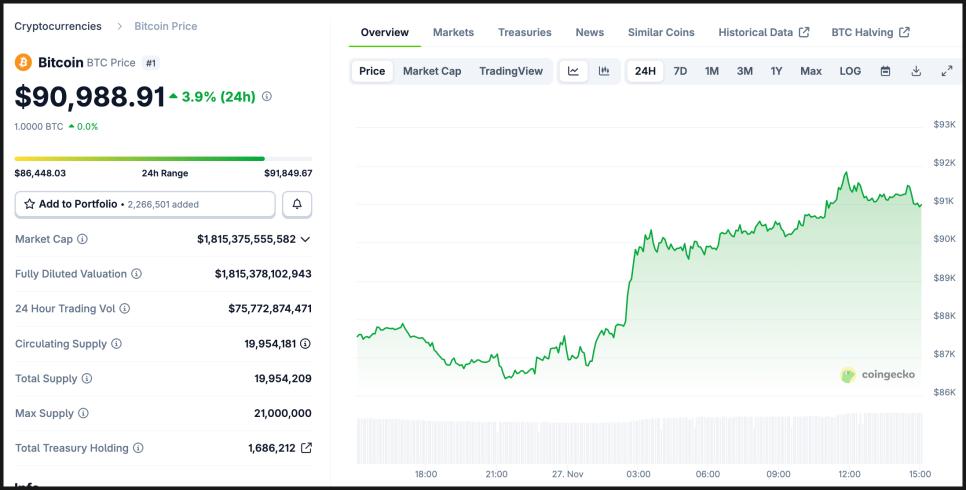Toggle the LOG scale option

pos(850,71)
